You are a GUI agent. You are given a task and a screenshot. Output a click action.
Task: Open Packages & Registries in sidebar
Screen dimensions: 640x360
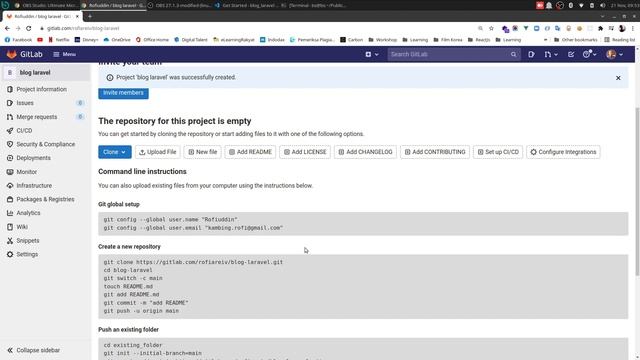point(45,200)
